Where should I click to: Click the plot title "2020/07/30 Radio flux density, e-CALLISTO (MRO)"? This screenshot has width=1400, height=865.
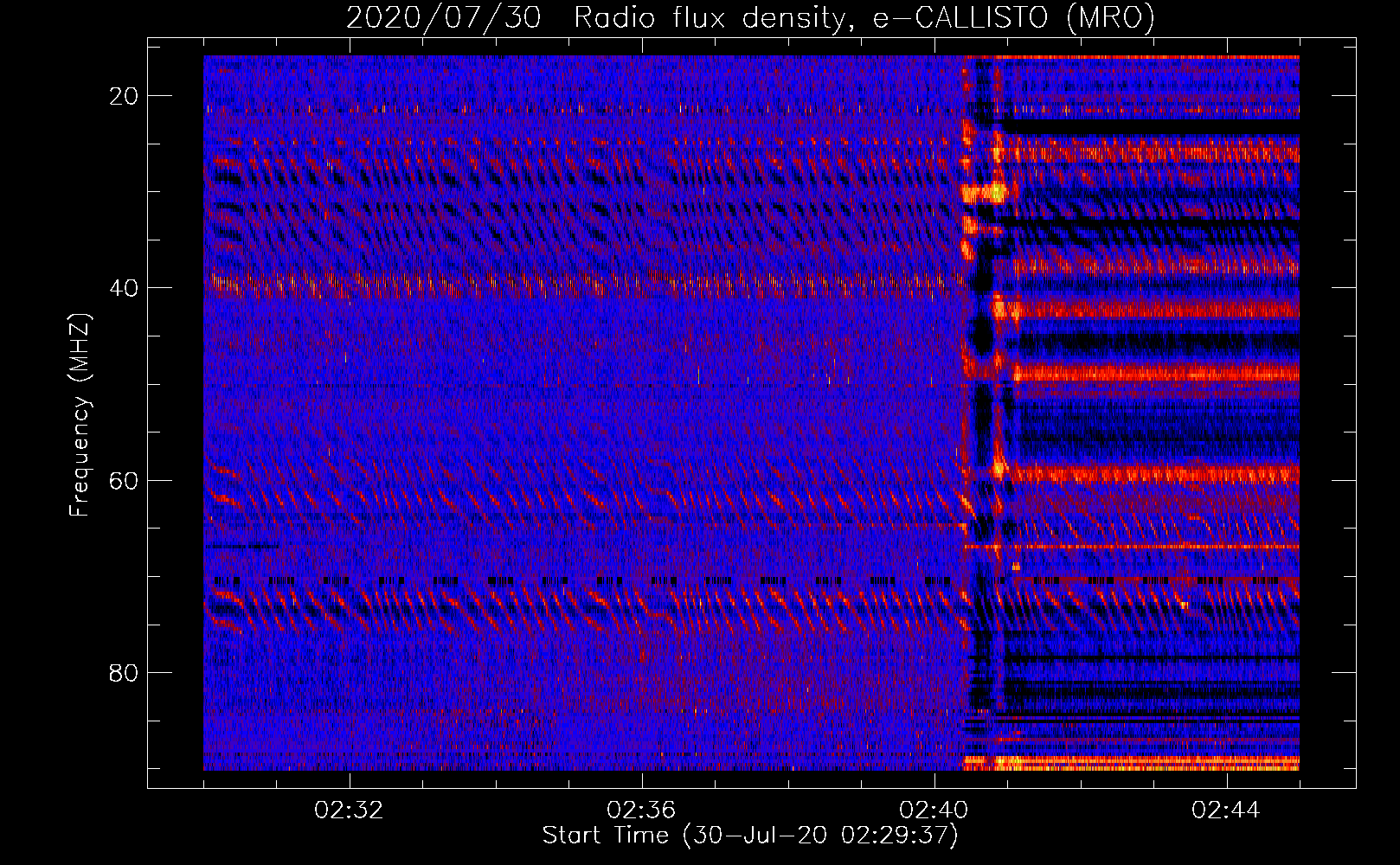[x=750, y=18]
